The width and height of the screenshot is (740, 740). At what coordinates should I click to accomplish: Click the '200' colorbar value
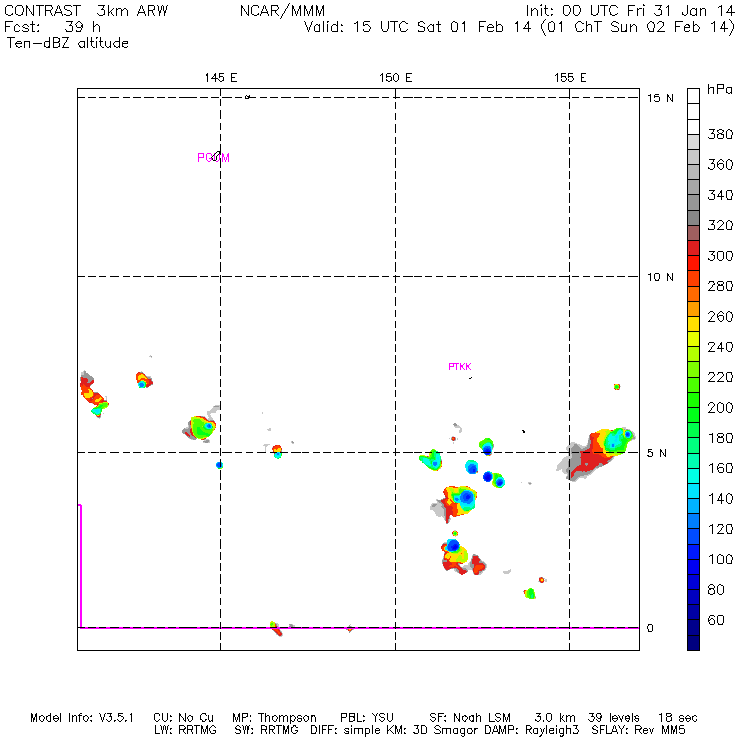click(720, 407)
